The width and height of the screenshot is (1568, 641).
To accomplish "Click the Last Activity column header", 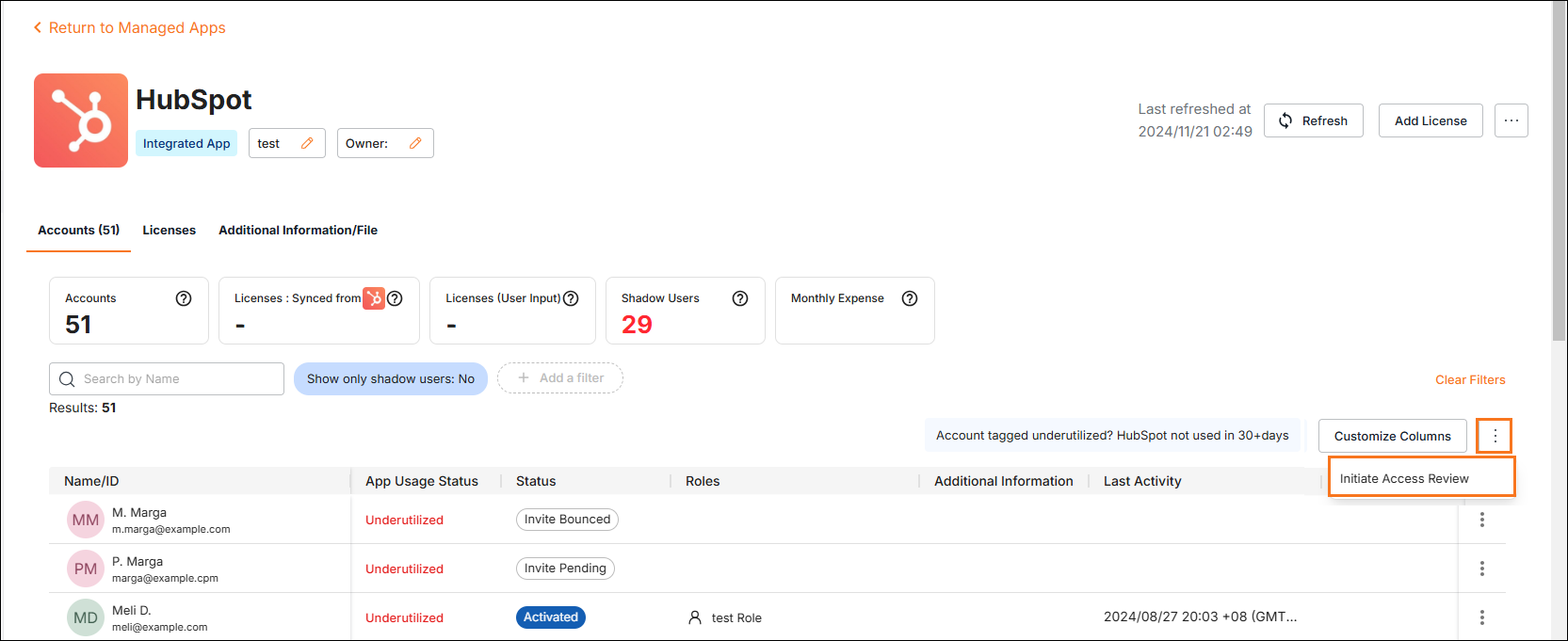I will [1142, 481].
